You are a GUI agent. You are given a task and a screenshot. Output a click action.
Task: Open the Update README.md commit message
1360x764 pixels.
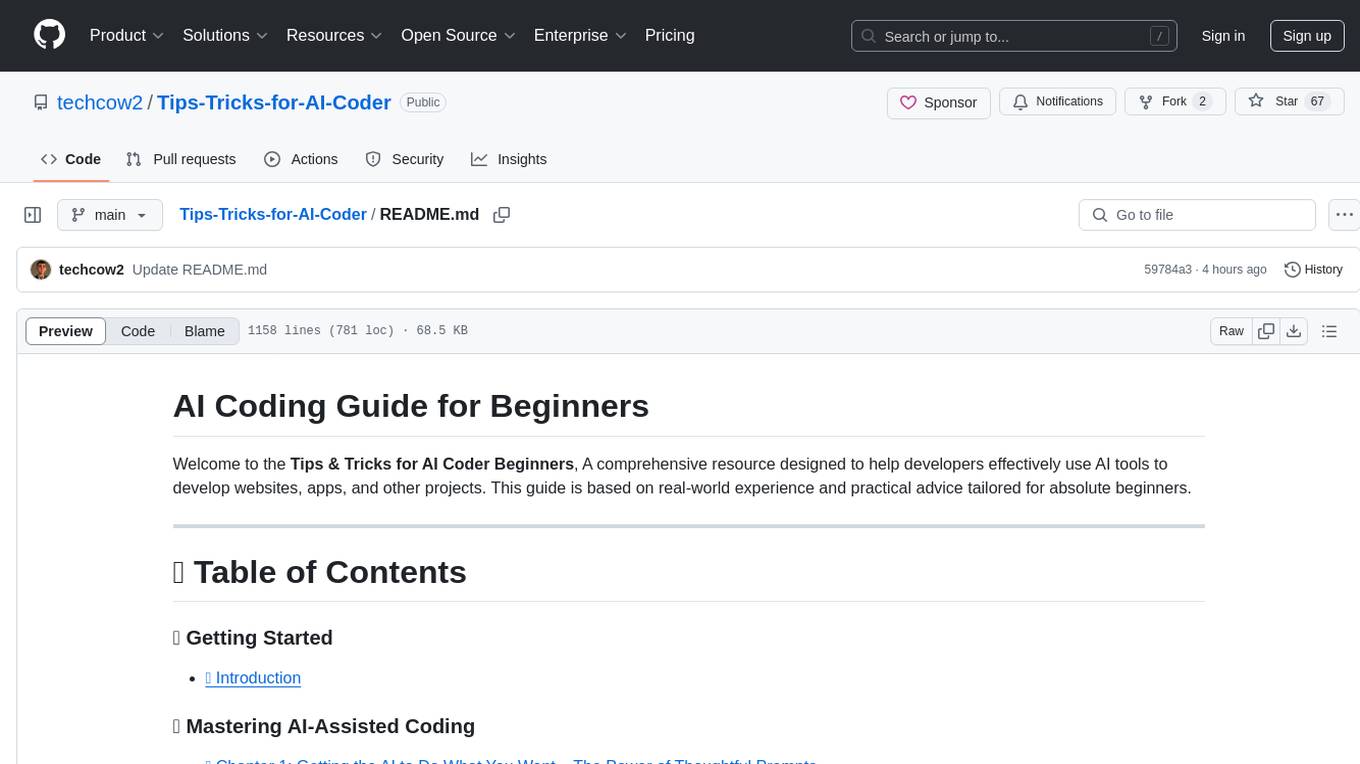[x=200, y=270]
